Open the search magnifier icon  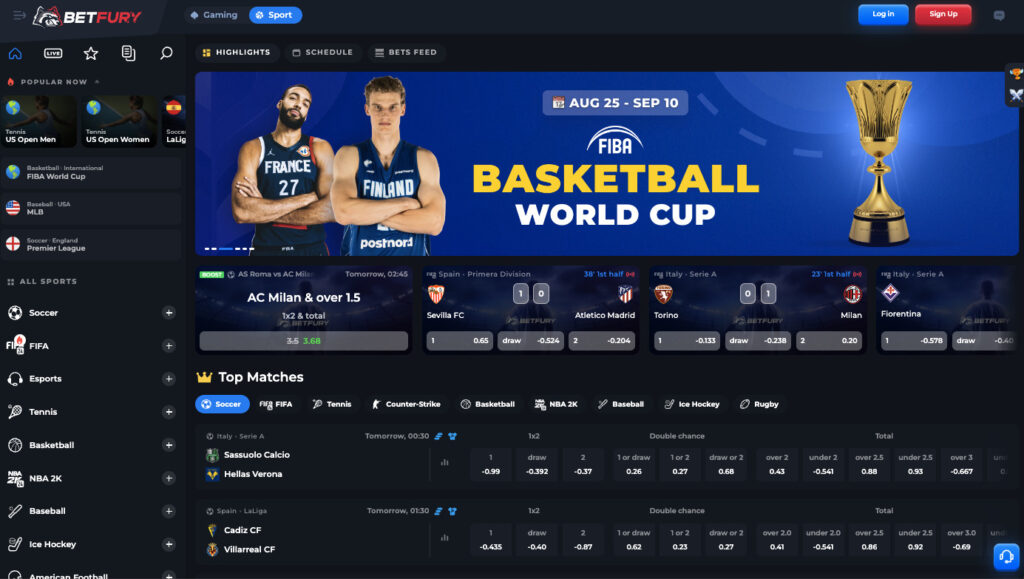167,54
